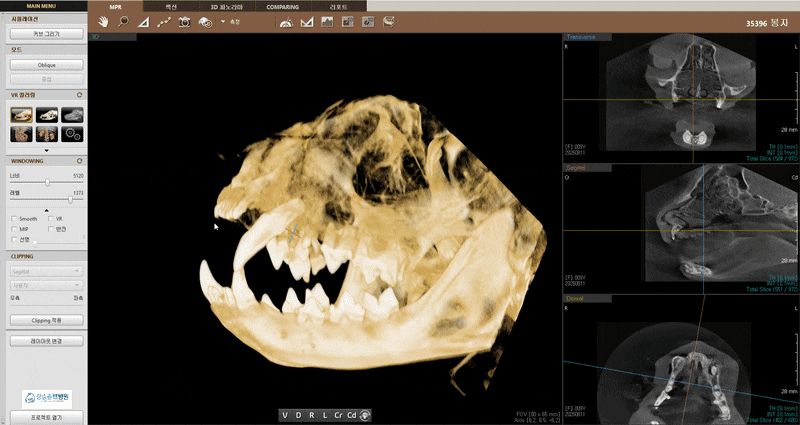
Task: Click the open project button
Action: [46, 417]
